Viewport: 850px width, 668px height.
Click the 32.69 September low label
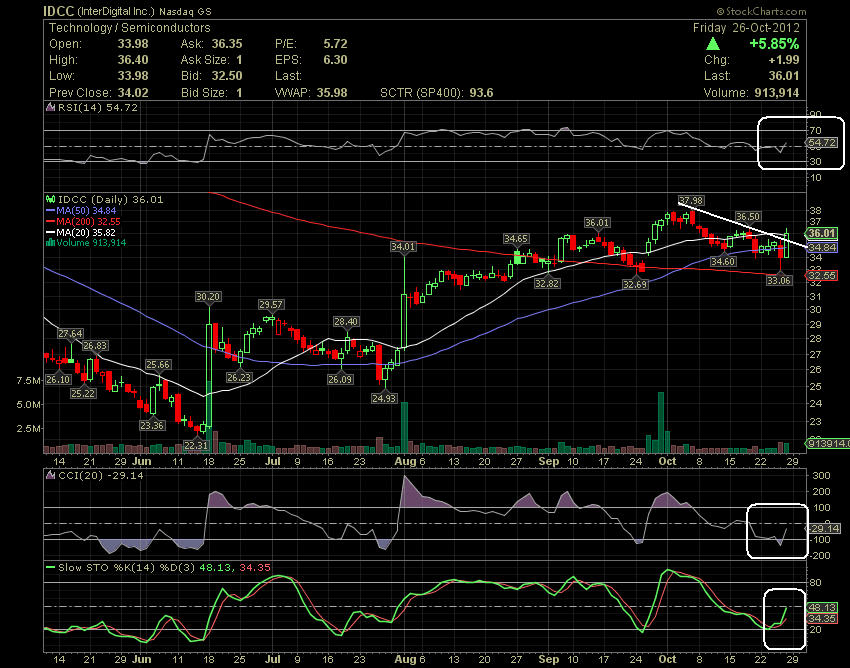[x=635, y=284]
